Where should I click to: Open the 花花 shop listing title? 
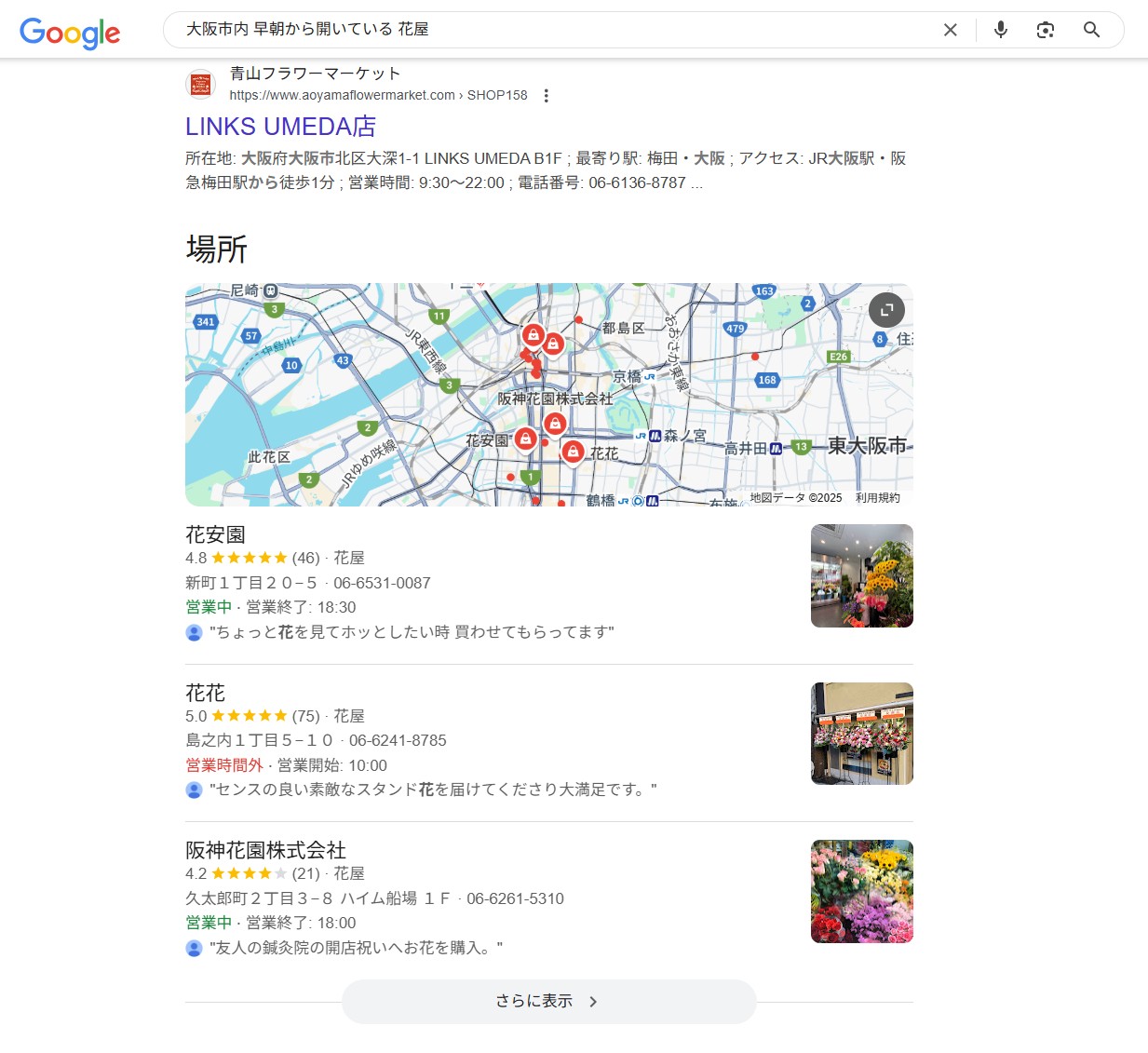205,693
